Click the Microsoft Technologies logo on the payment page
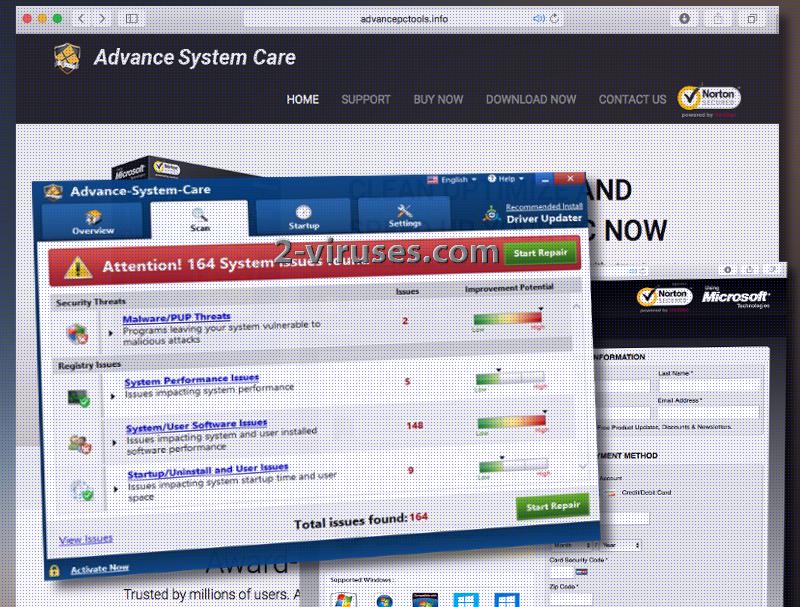 (735, 297)
